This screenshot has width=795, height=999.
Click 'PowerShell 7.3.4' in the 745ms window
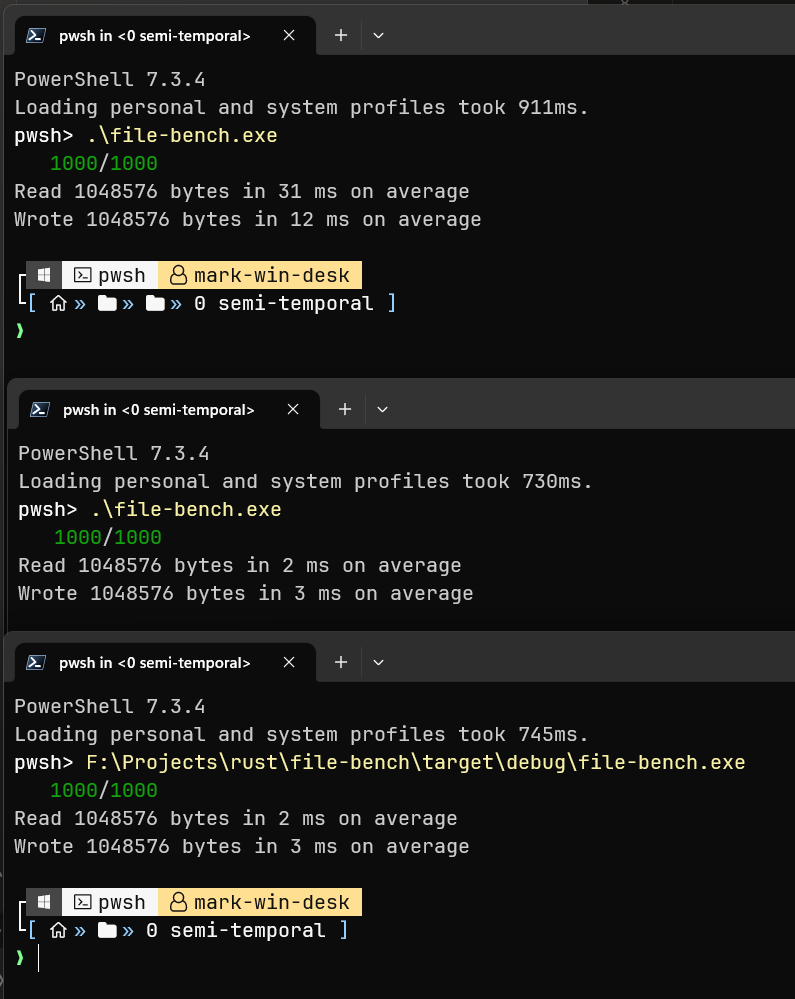tap(110, 707)
